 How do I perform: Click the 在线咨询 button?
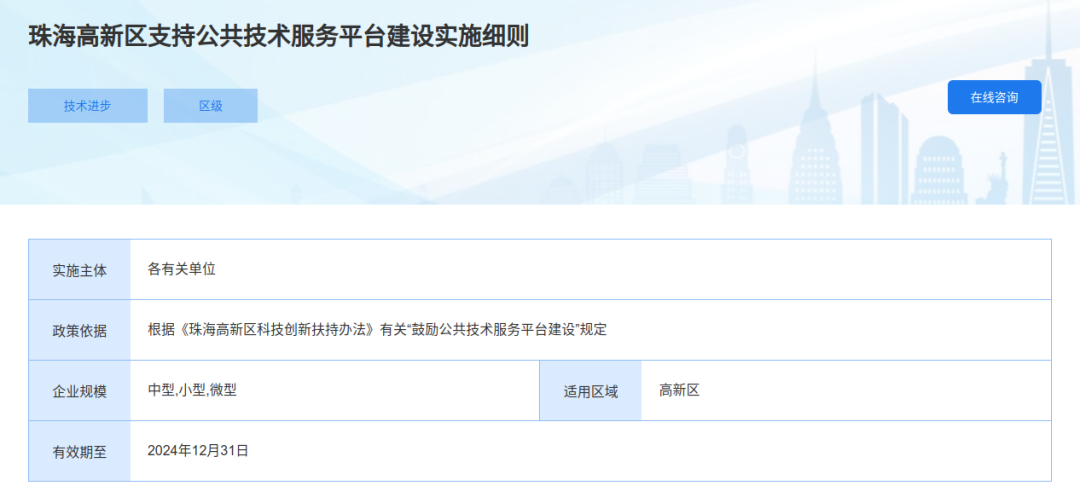tap(994, 97)
